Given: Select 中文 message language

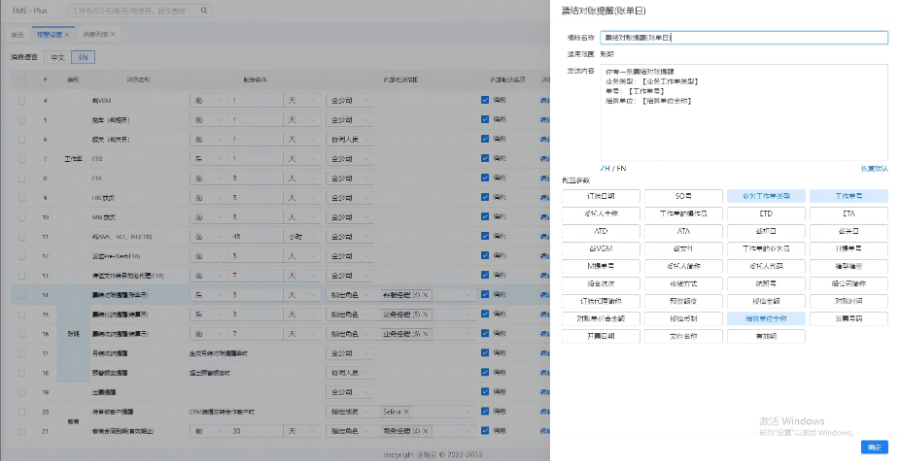Looking at the screenshot, I should [x=57, y=57].
